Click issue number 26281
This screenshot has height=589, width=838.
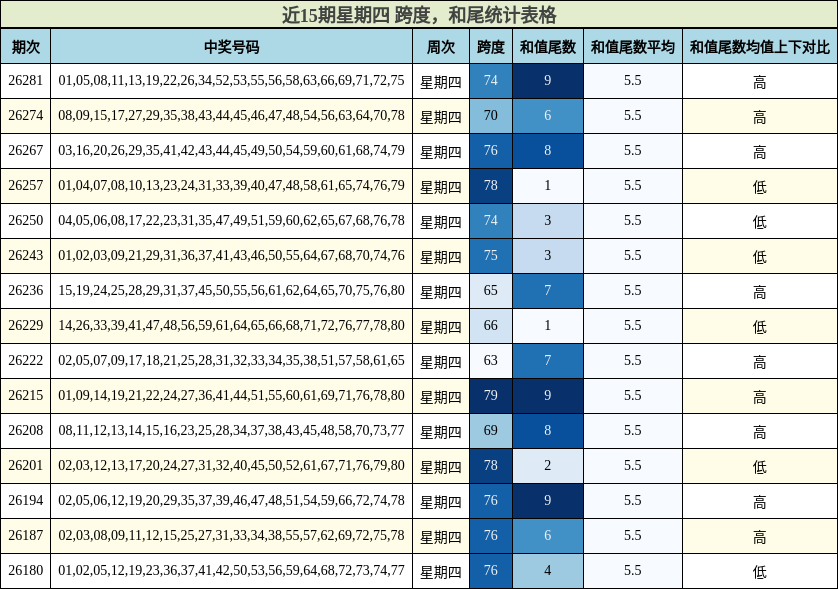[x=26, y=81]
